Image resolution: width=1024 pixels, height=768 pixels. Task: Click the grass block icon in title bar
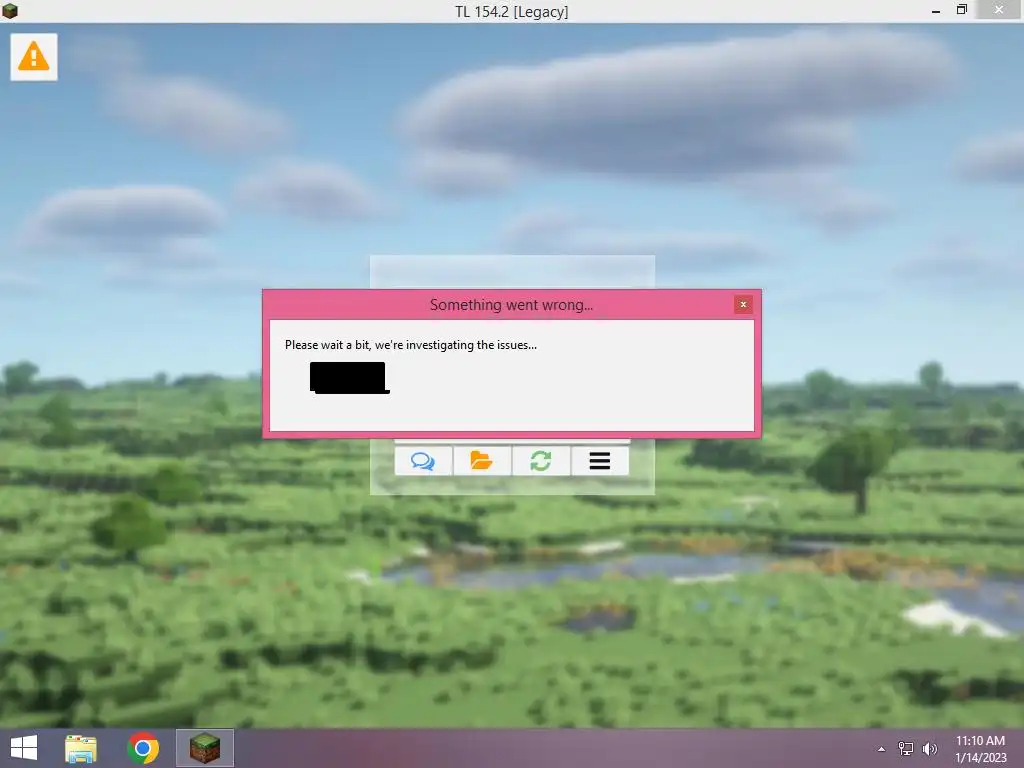pos(10,10)
